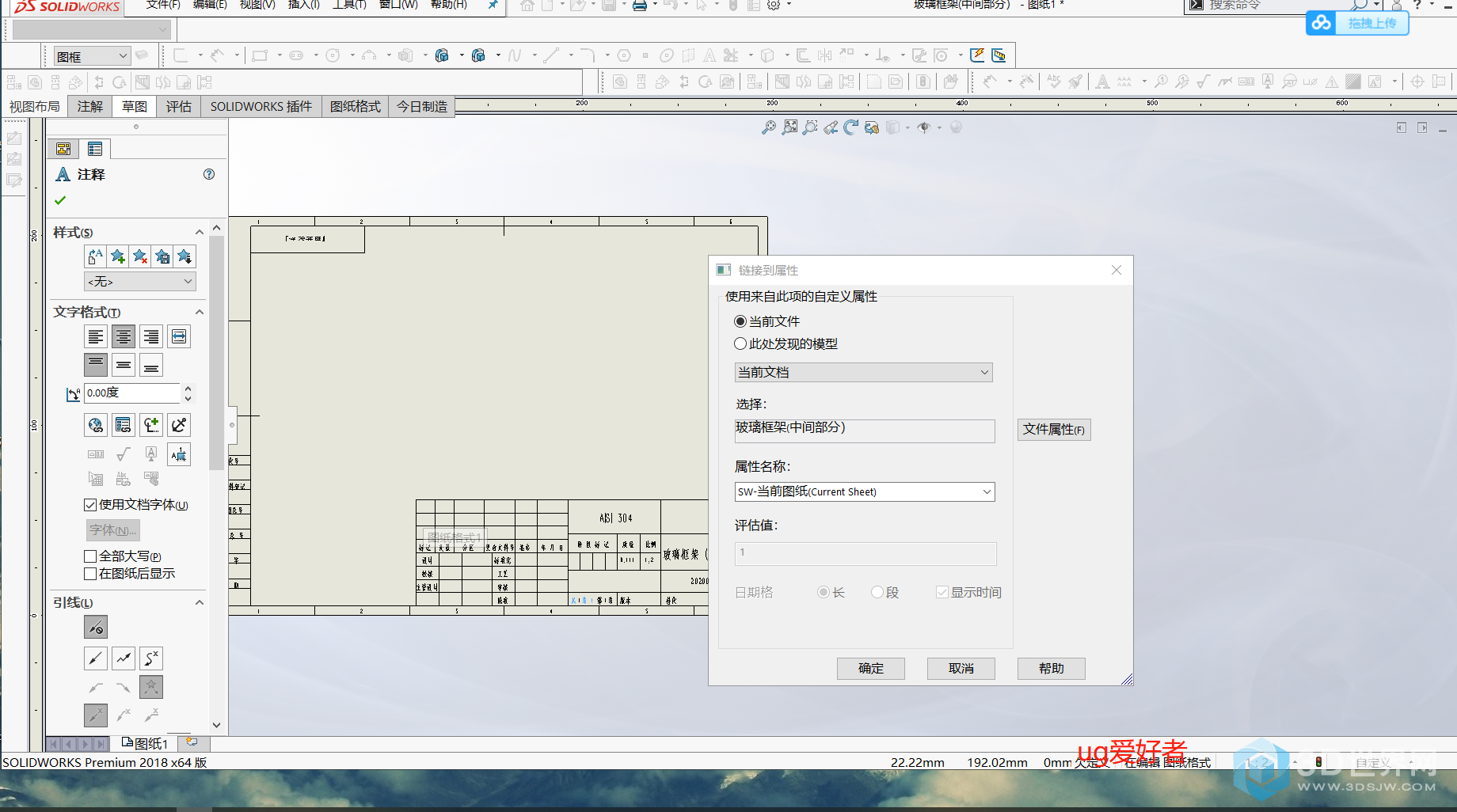This screenshot has height=812, width=1457.
Task: Select the straight leader style icon
Action: [96, 658]
